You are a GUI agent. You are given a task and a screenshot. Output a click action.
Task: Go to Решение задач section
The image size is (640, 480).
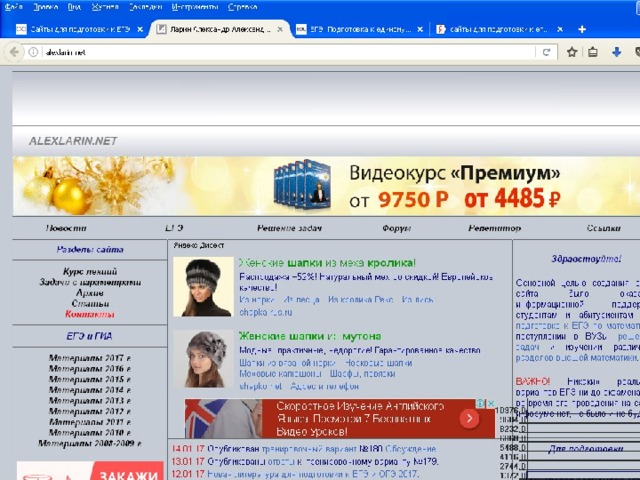point(289,228)
